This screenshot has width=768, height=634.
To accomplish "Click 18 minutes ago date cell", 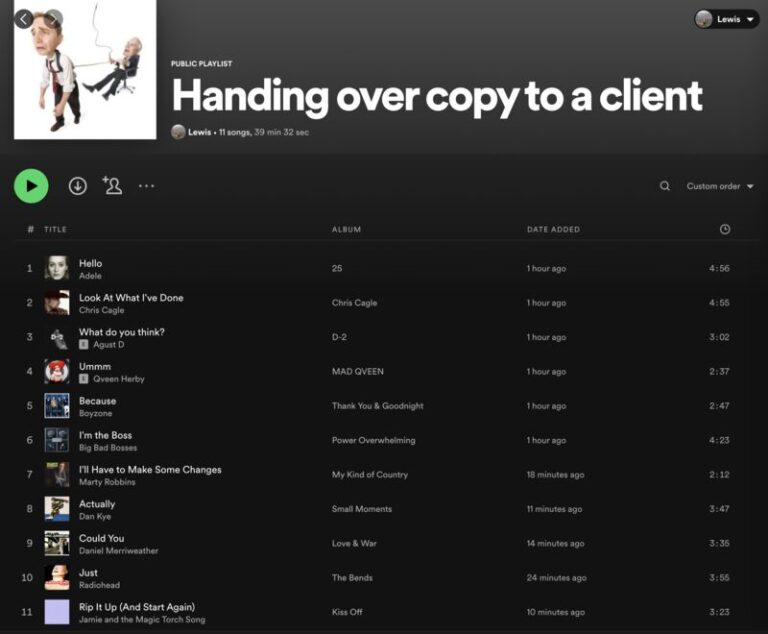I will click(555, 474).
